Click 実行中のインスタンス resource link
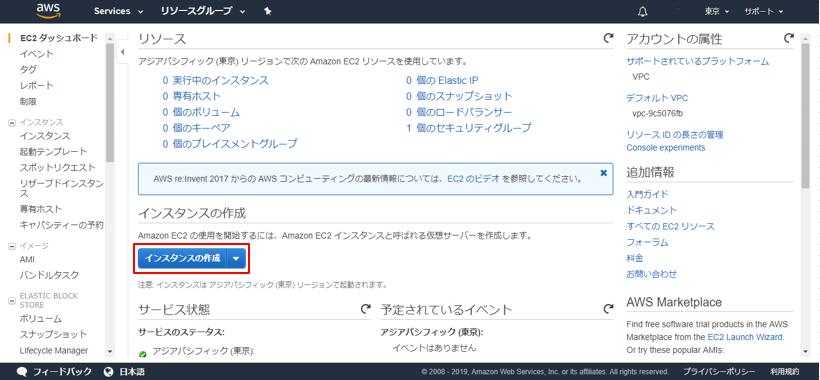This screenshot has height=380, width=820. (x=221, y=80)
